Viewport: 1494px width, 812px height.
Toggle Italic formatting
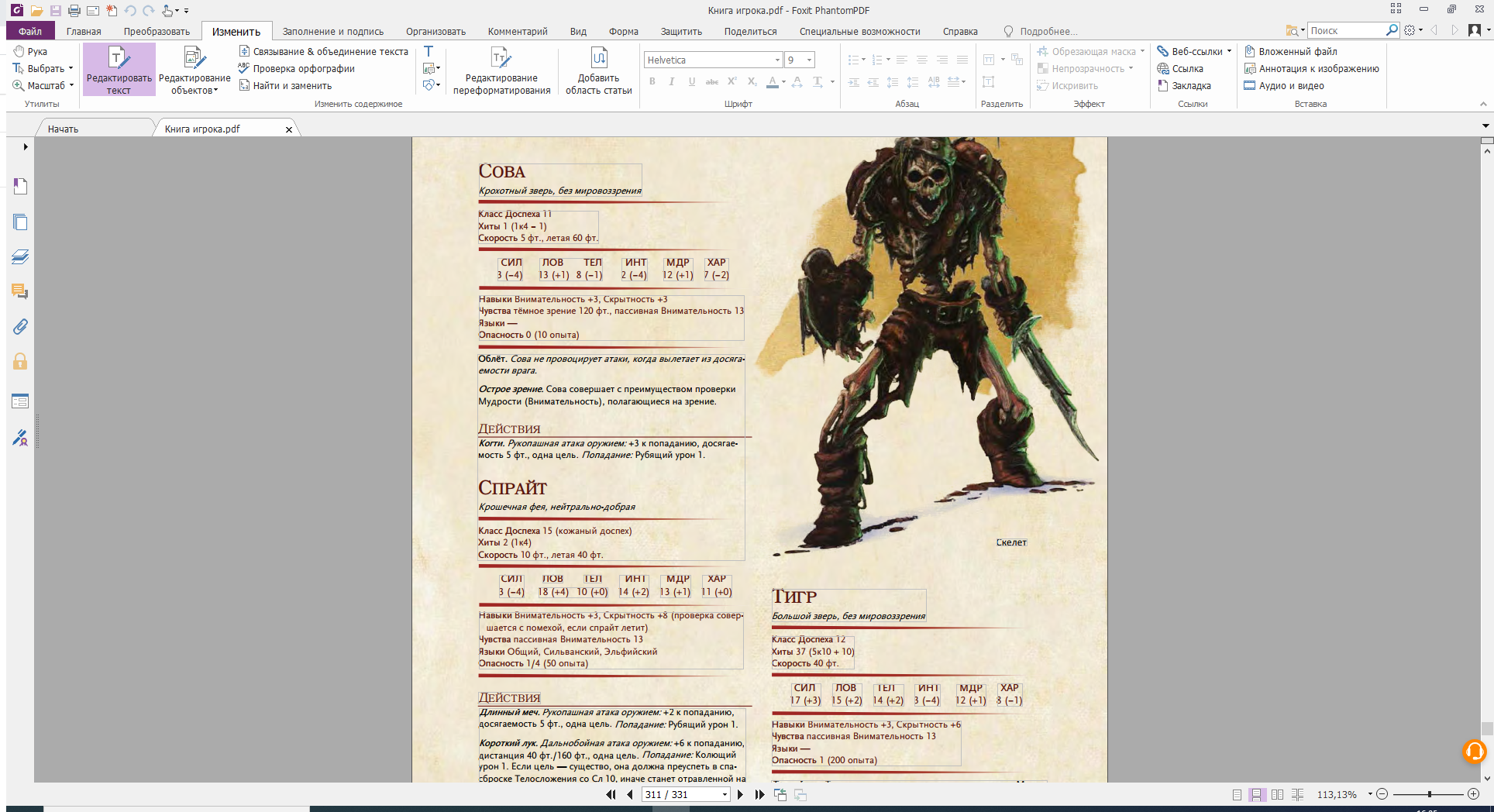pos(672,81)
